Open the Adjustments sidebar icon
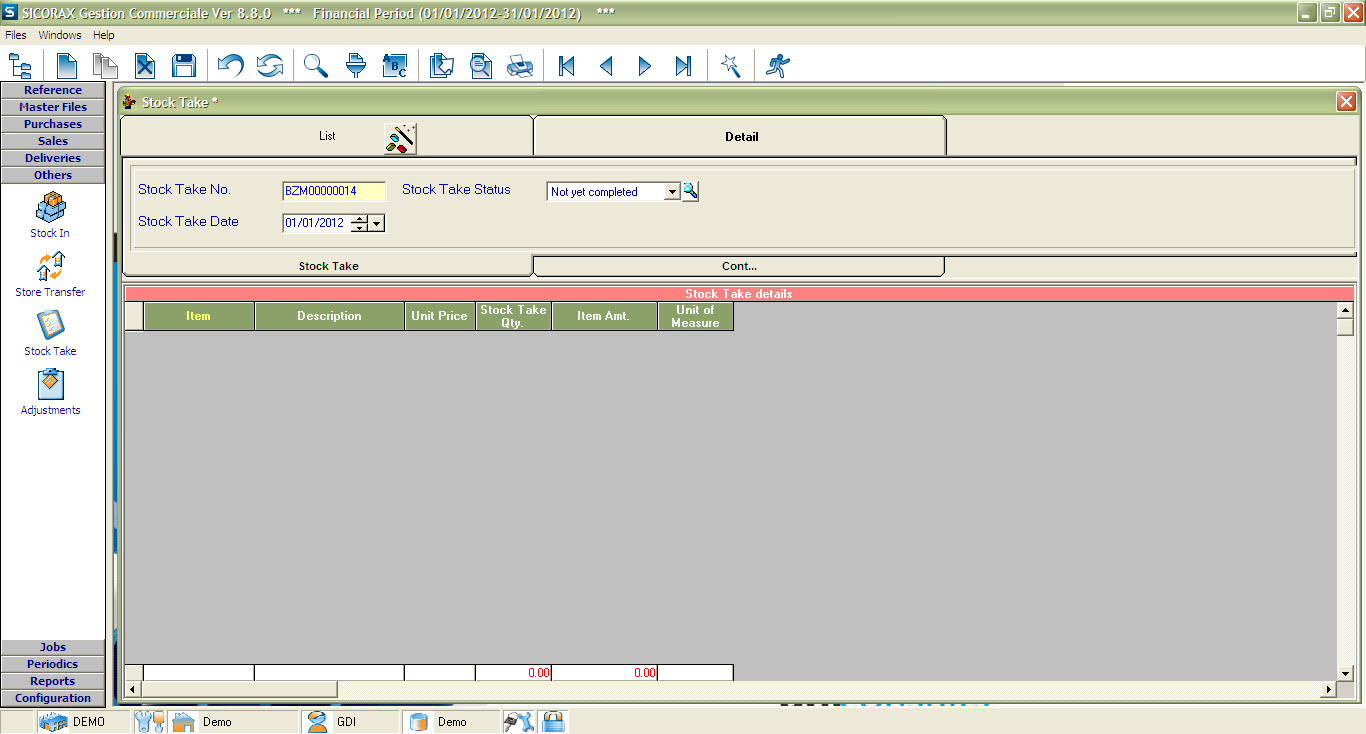The height and width of the screenshot is (734, 1366). point(50,391)
